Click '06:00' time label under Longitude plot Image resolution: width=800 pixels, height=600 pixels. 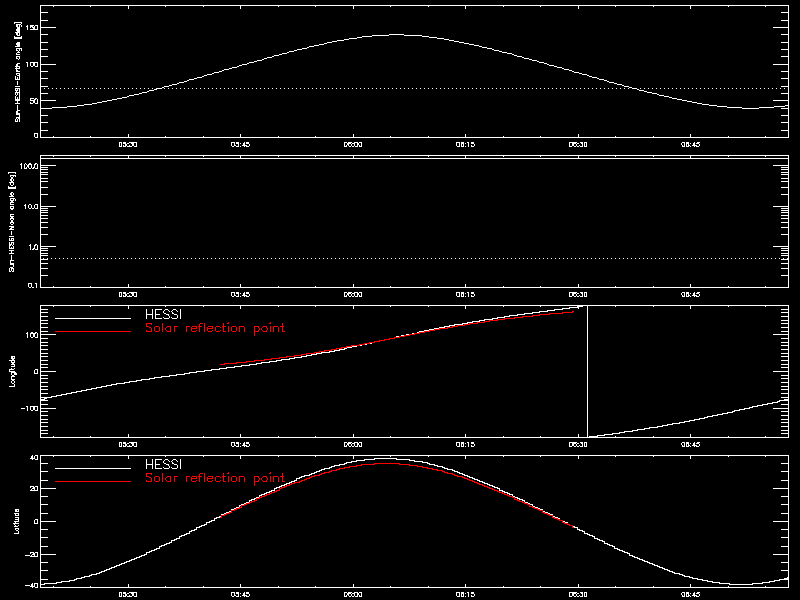click(353, 445)
